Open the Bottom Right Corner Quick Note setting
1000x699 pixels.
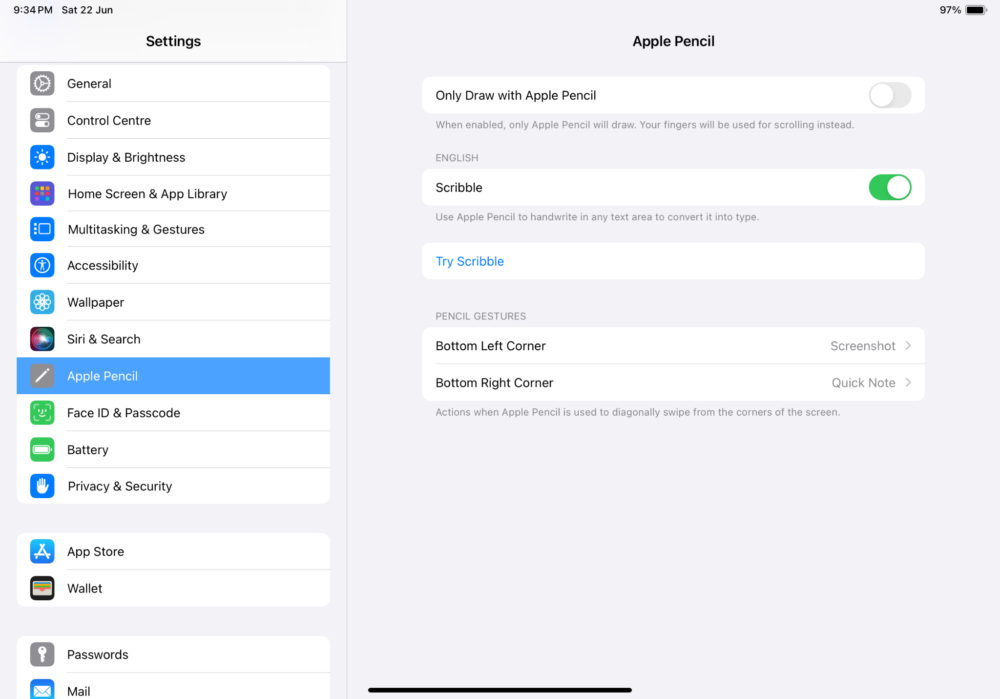tap(673, 382)
